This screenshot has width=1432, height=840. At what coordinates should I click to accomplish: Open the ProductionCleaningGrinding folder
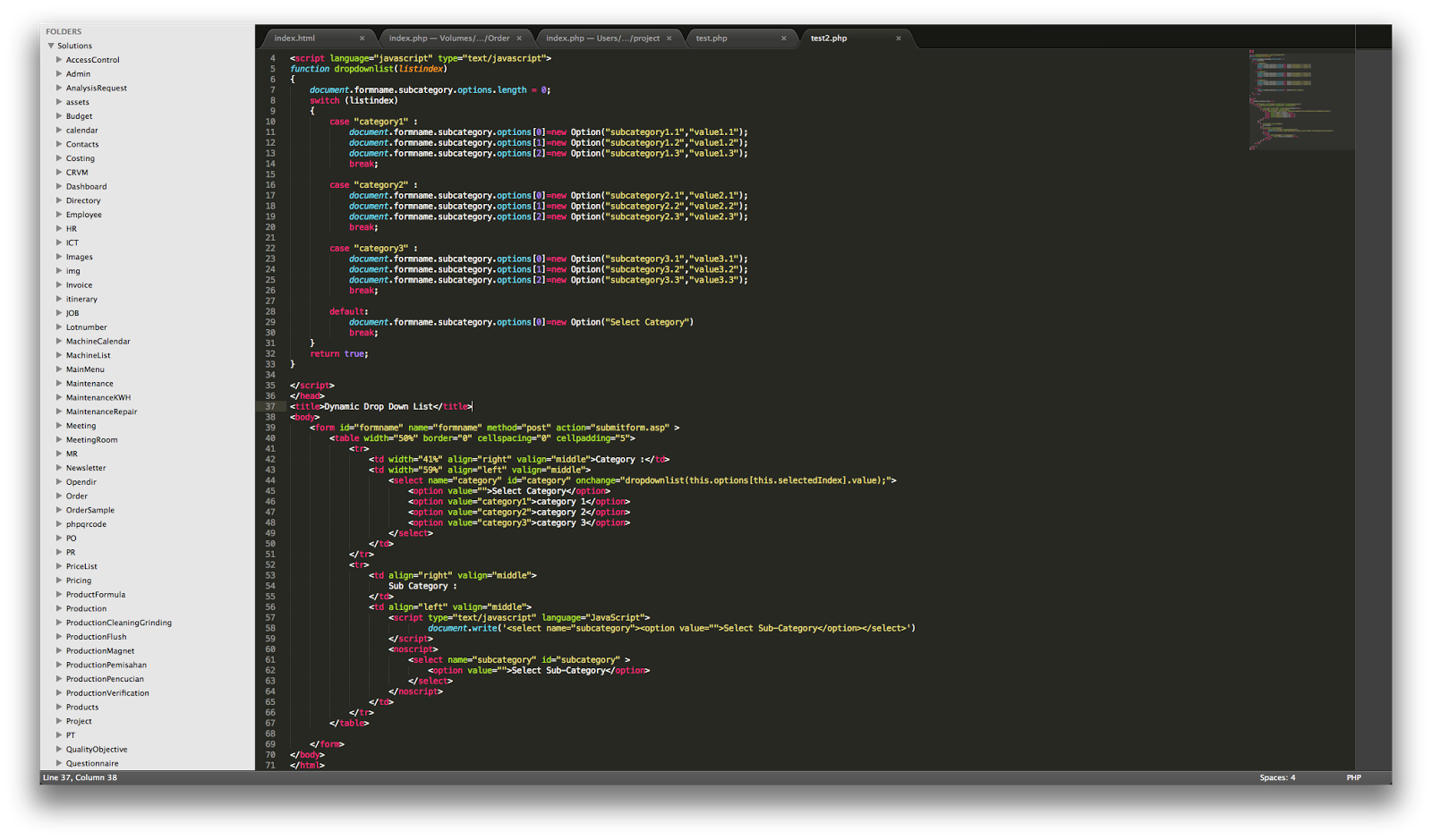click(x=118, y=623)
